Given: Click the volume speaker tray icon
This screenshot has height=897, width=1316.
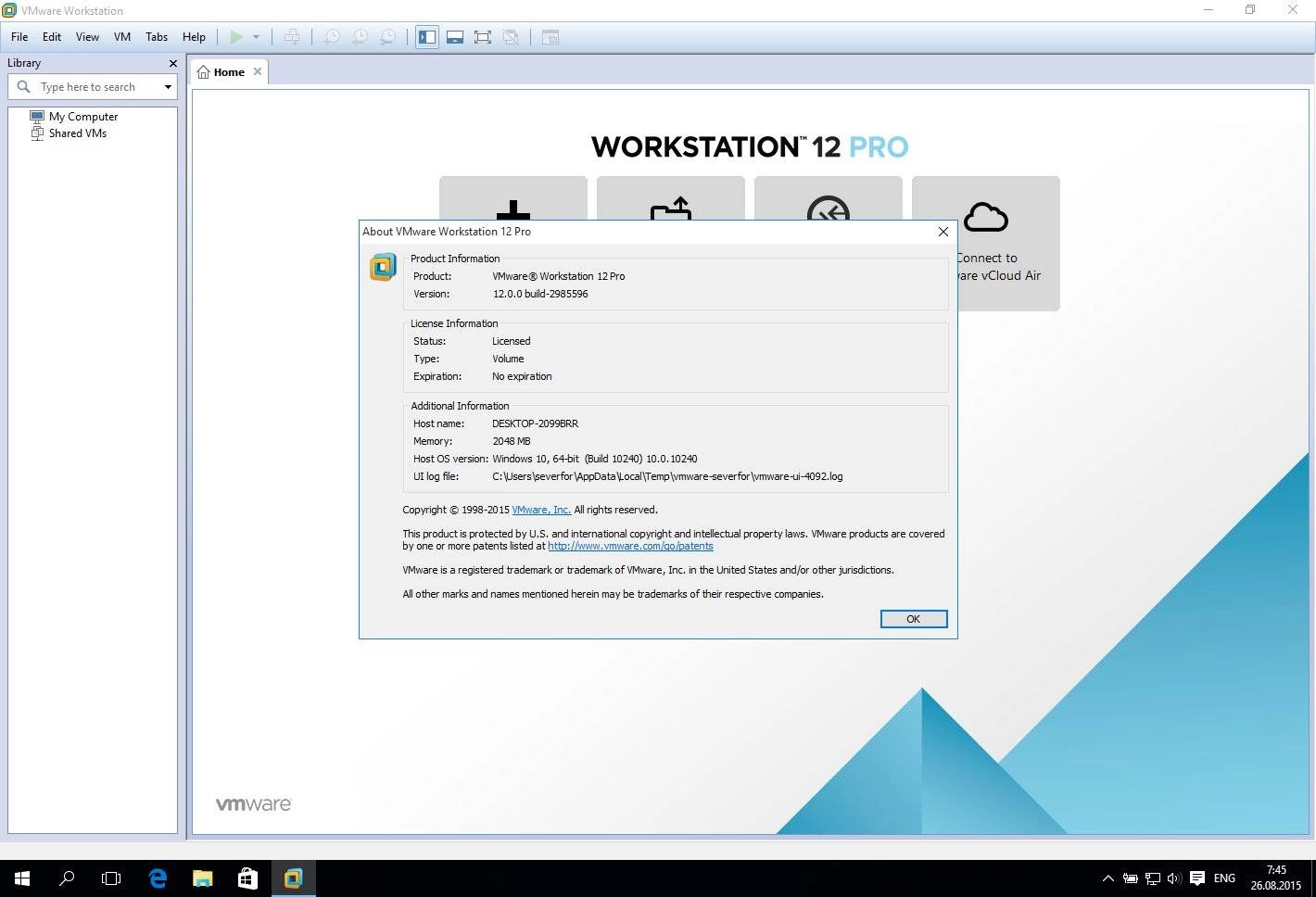Looking at the screenshot, I should coord(1174,878).
